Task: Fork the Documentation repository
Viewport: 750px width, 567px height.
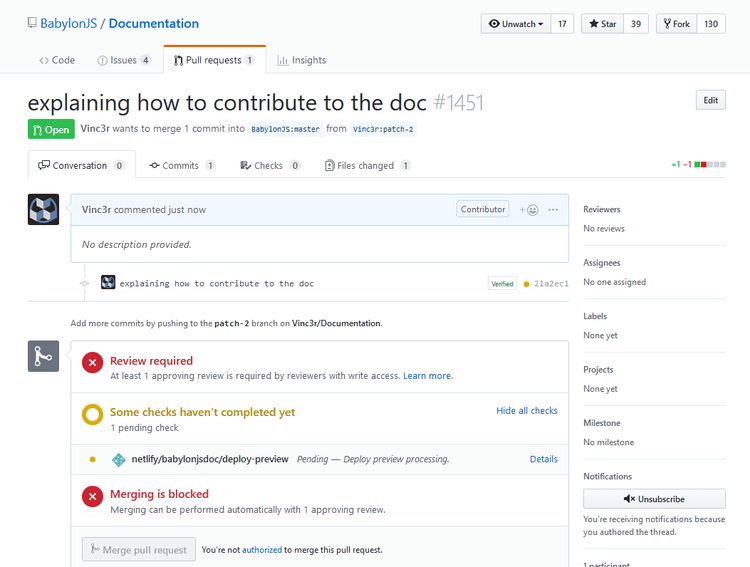Action: pyautogui.click(x=676, y=24)
